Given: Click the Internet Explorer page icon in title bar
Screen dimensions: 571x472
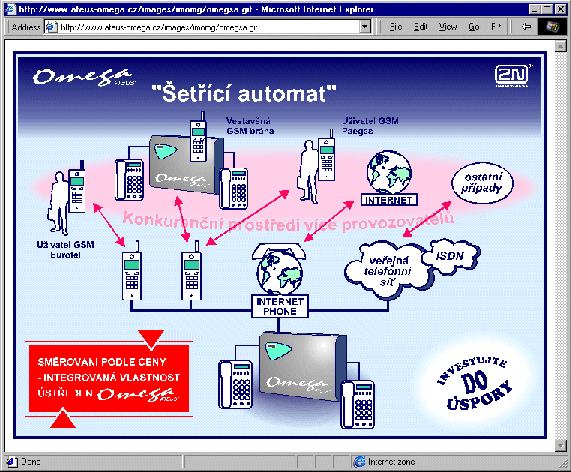Looking at the screenshot, I should (x=11, y=9).
